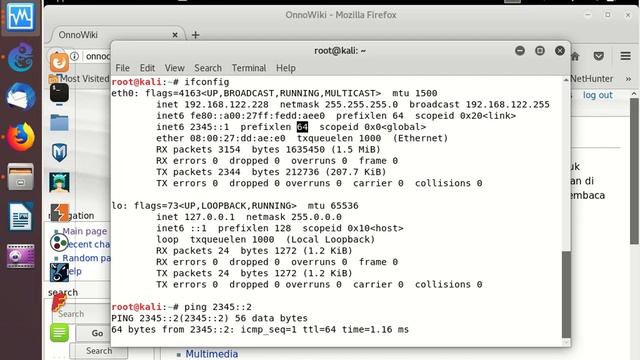This screenshot has width=640, height=360.
Task: Launch the blue swirl browser from the dock
Action: point(20,57)
